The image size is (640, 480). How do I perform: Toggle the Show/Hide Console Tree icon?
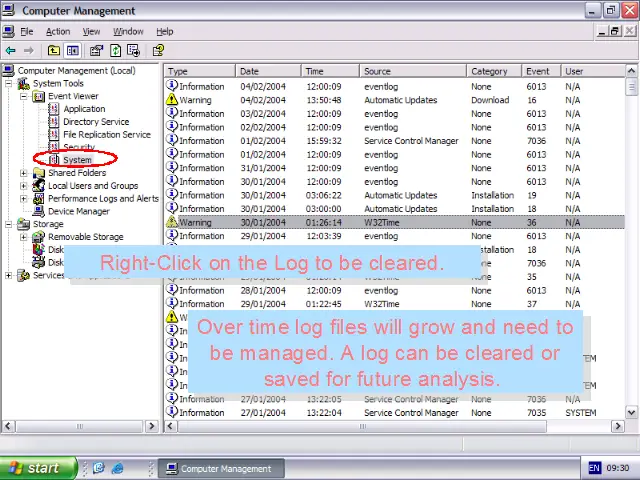point(73,51)
